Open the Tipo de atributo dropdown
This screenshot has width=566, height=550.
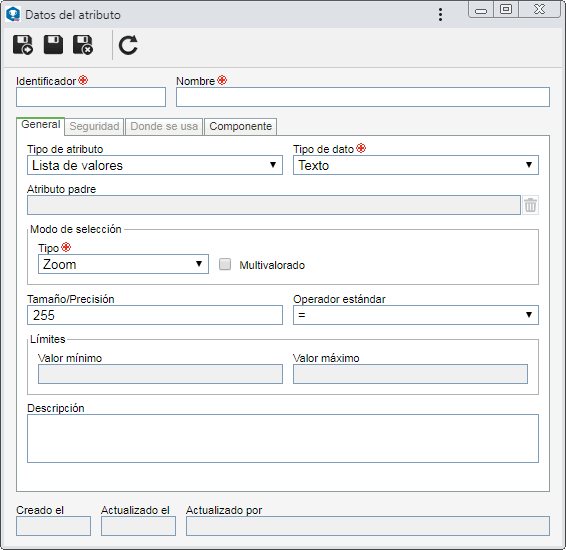click(155, 165)
